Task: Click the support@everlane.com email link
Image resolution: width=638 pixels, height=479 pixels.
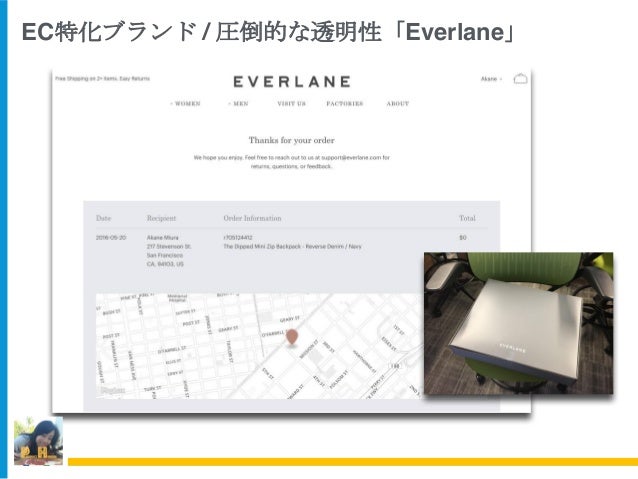Action: (x=351, y=157)
